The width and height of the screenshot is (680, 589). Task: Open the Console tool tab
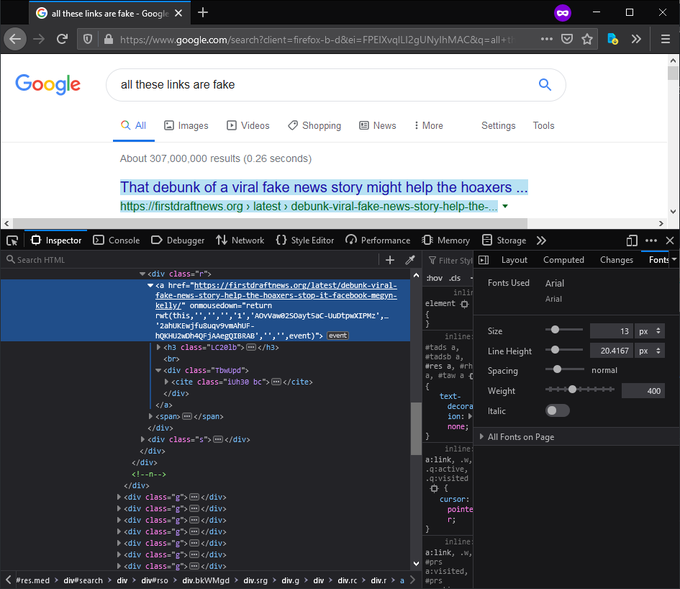coord(116,240)
